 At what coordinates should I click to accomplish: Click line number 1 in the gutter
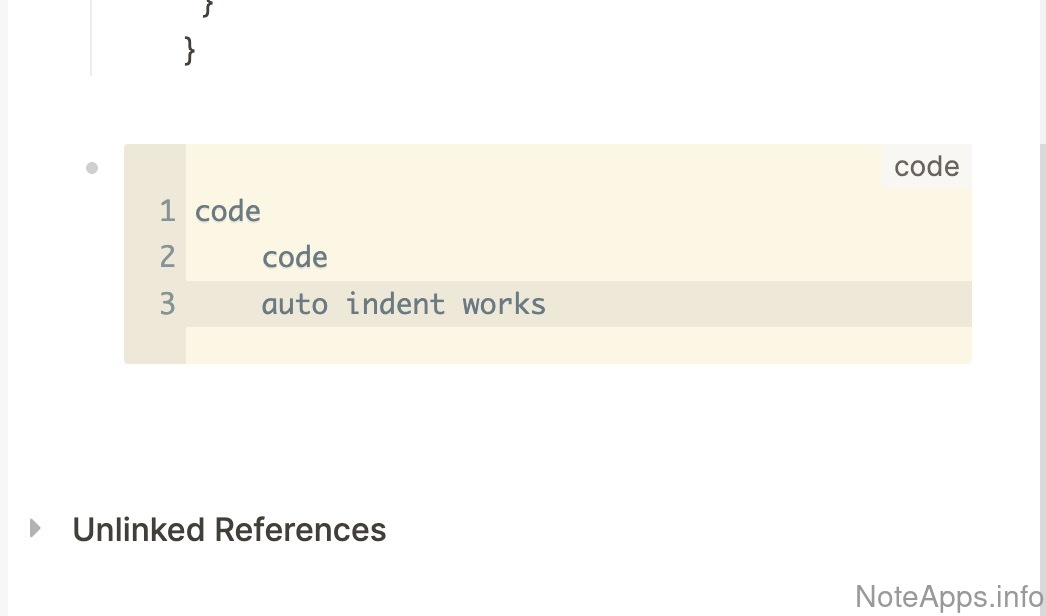(167, 212)
